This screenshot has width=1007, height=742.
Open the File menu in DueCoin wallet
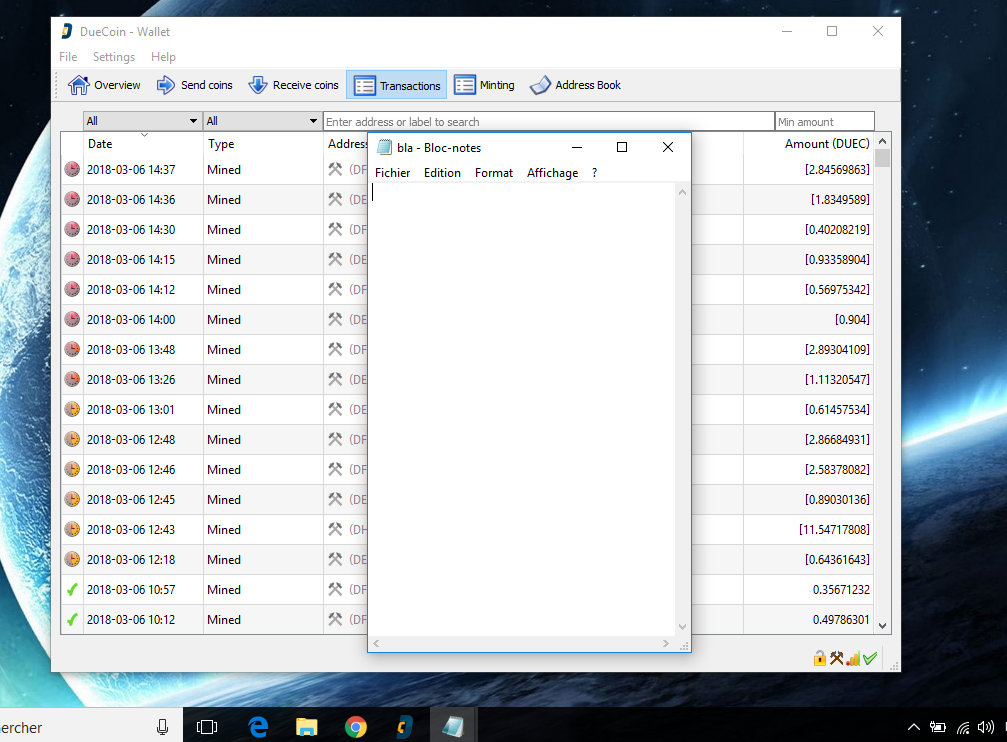coord(68,57)
